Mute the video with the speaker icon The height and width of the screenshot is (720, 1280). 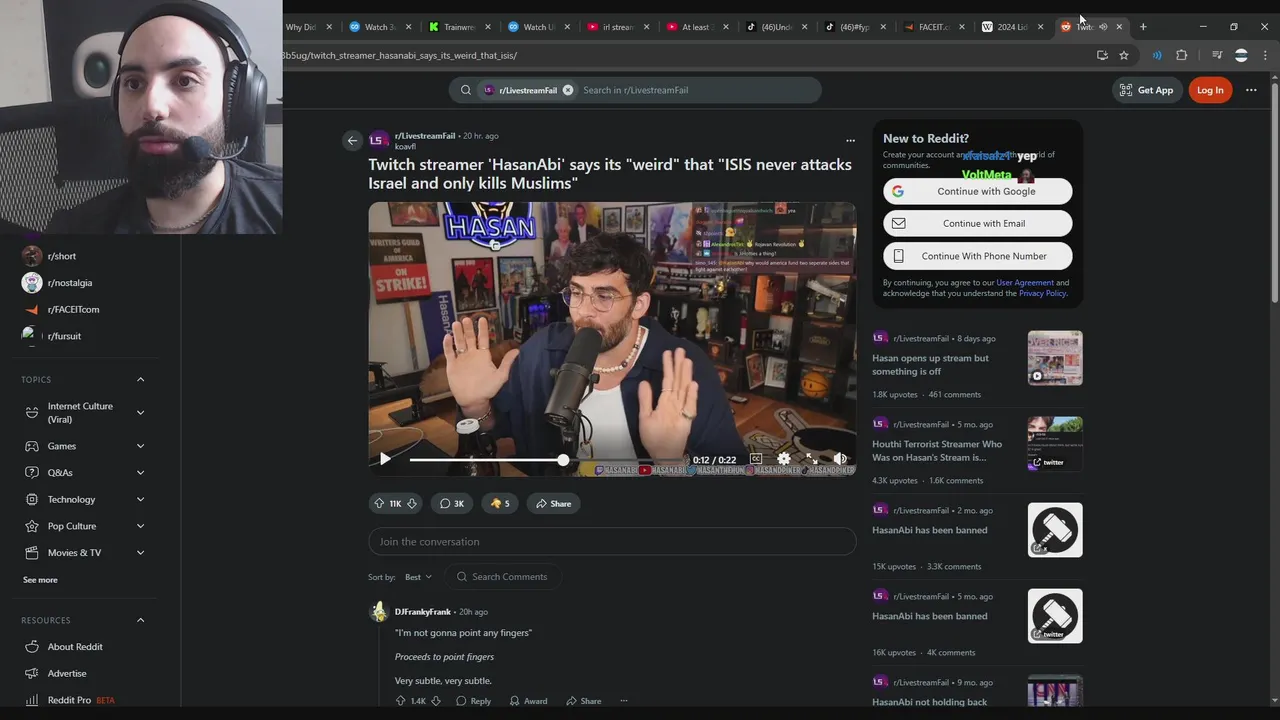click(x=840, y=459)
